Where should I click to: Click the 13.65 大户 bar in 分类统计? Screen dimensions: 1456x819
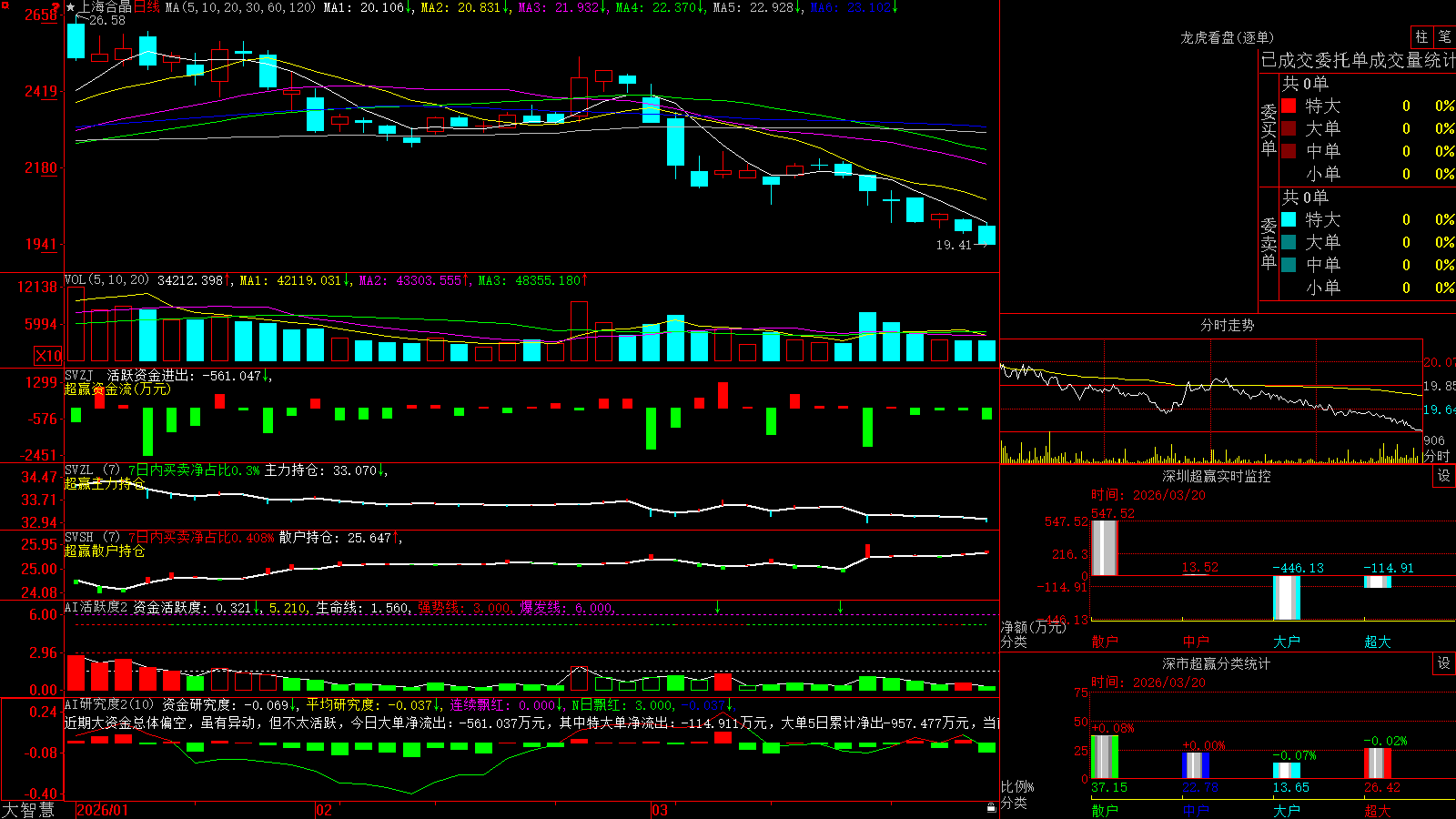(1286, 771)
